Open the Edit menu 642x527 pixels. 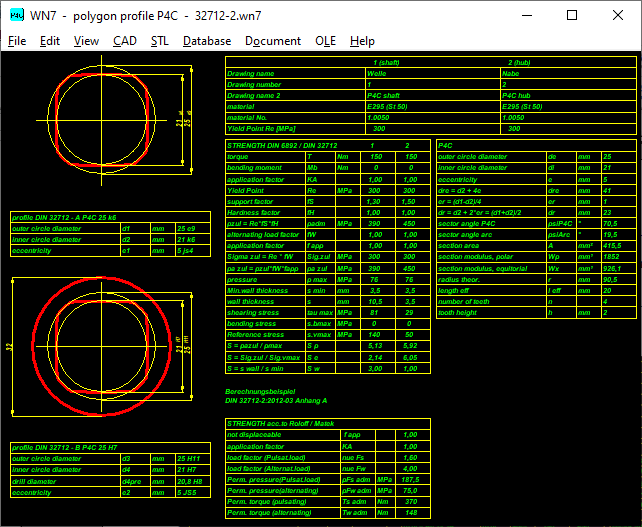(50, 41)
